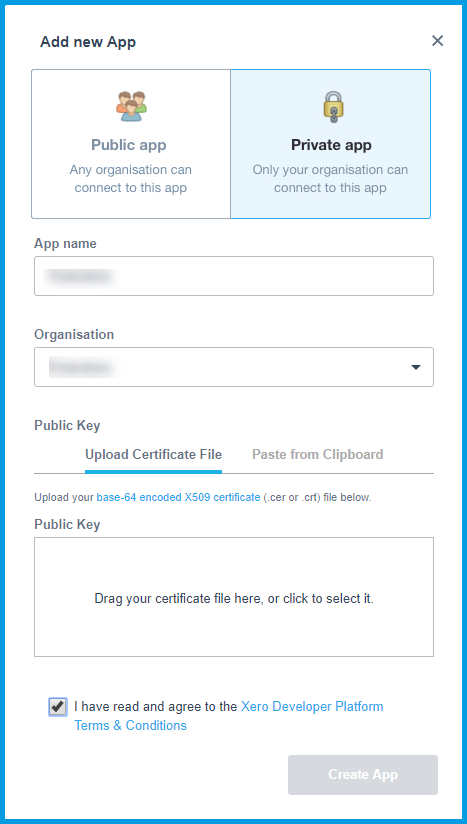Open the Xero Developer Platform link
This screenshot has height=824, width=467.
(312, 707)
